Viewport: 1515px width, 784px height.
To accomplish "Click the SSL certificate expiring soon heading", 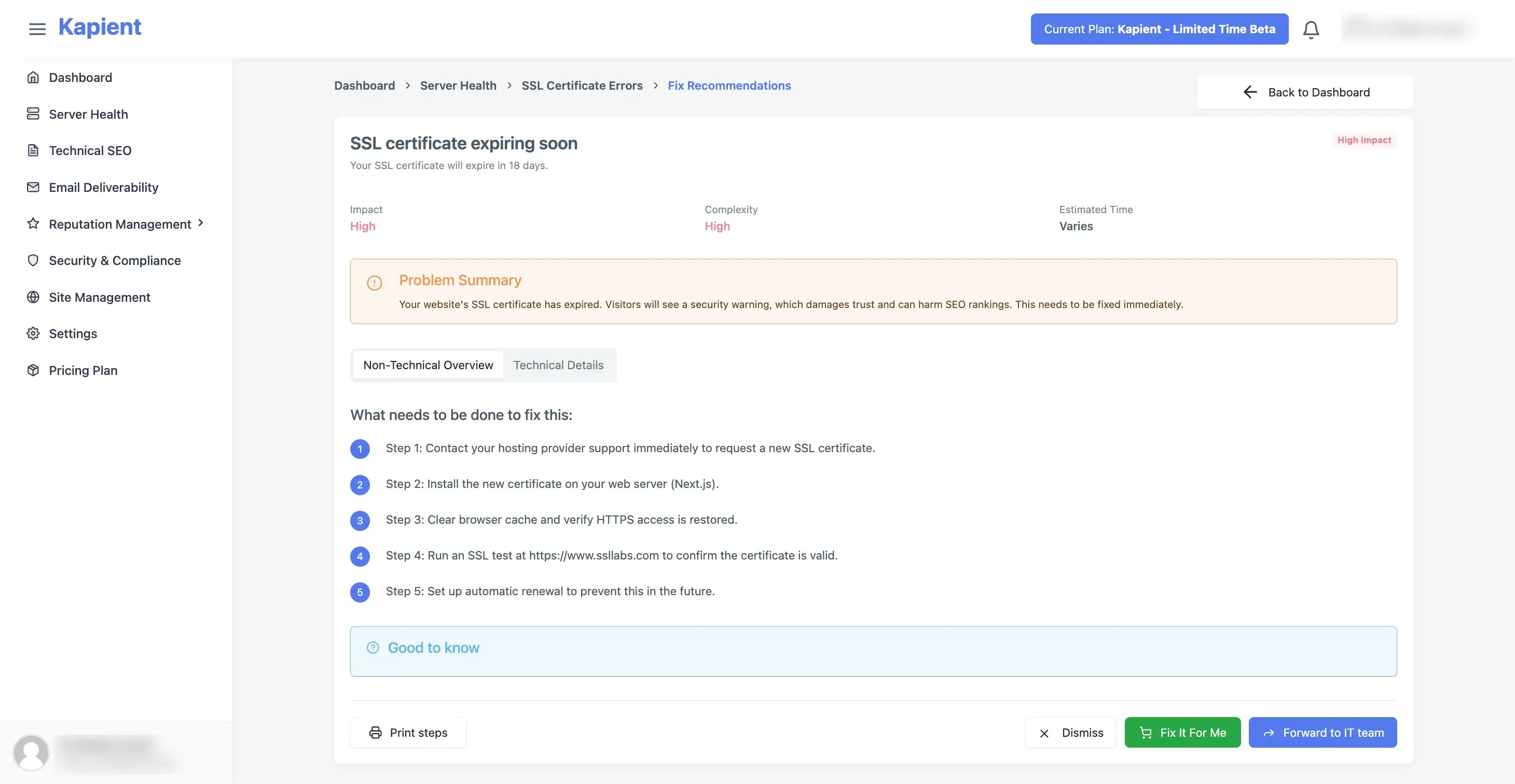I will (x=463, y=143).
